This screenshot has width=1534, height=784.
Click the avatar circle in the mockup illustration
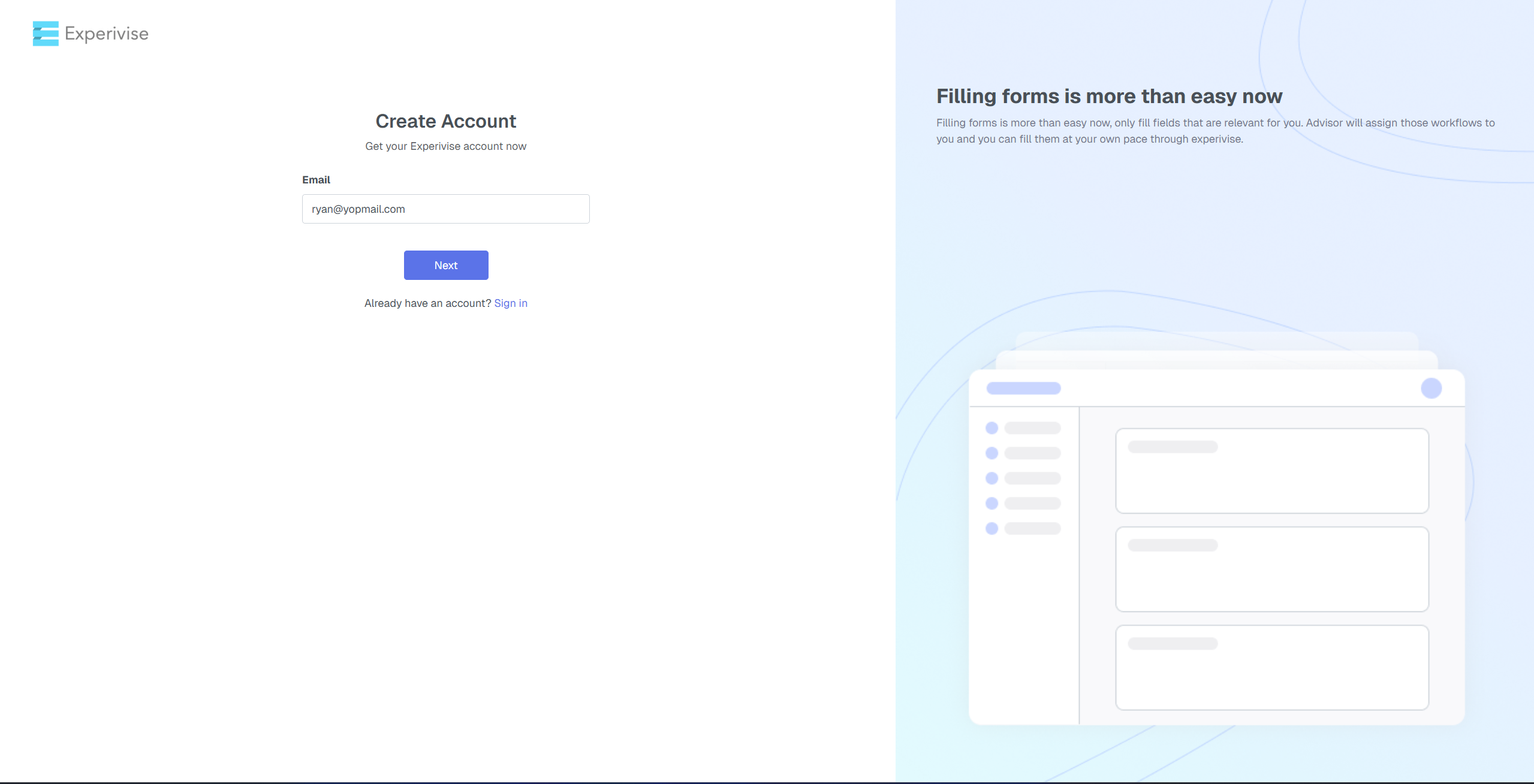point(1431,388)
